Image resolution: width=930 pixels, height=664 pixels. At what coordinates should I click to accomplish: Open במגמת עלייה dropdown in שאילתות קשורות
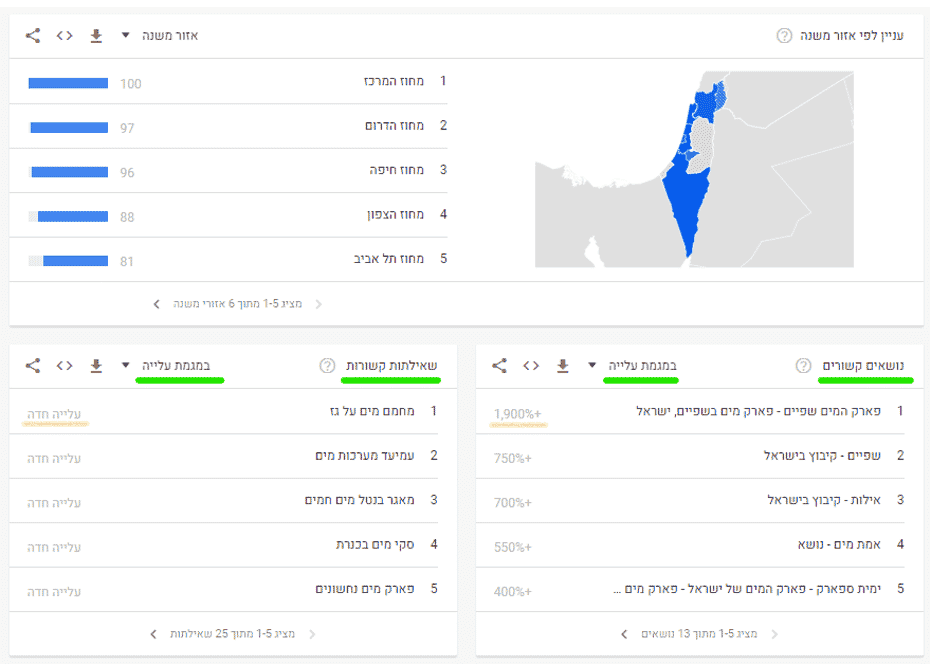point(165,366)
